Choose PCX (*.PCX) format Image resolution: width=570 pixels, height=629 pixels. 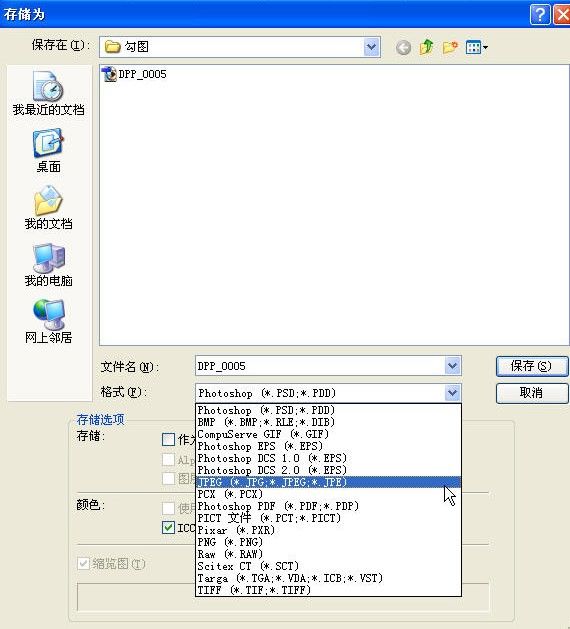pyautogui.click(x=328, y=494)
